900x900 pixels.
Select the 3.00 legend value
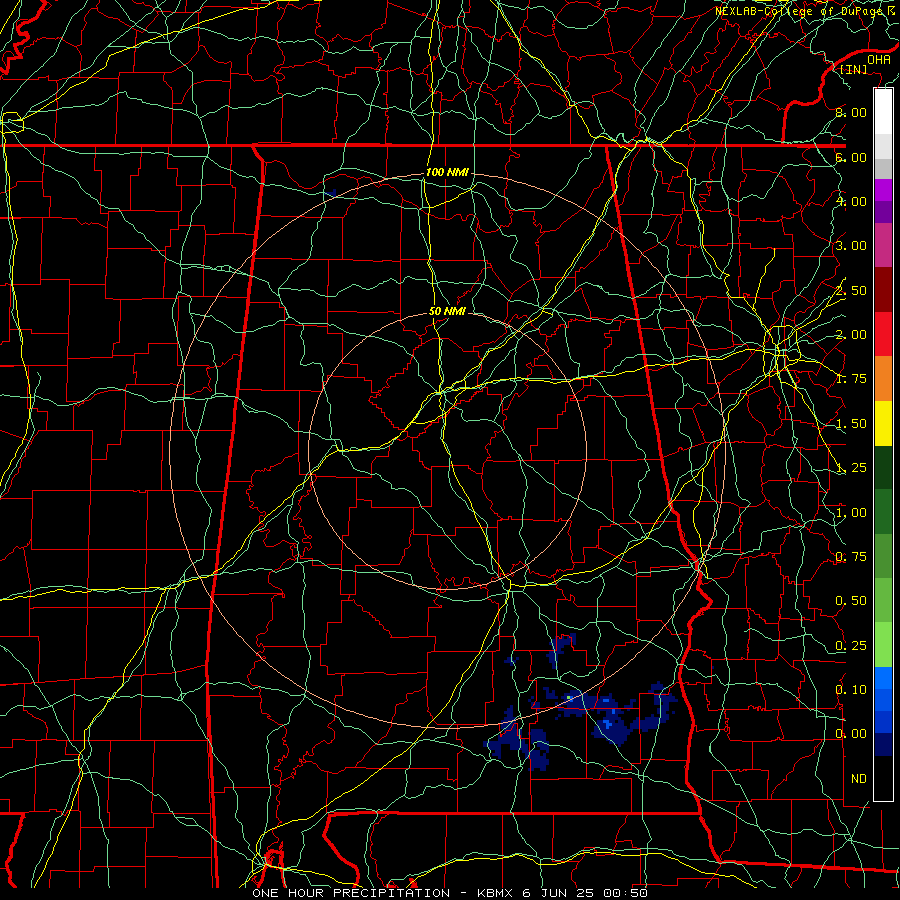click(x=851, y=246)
